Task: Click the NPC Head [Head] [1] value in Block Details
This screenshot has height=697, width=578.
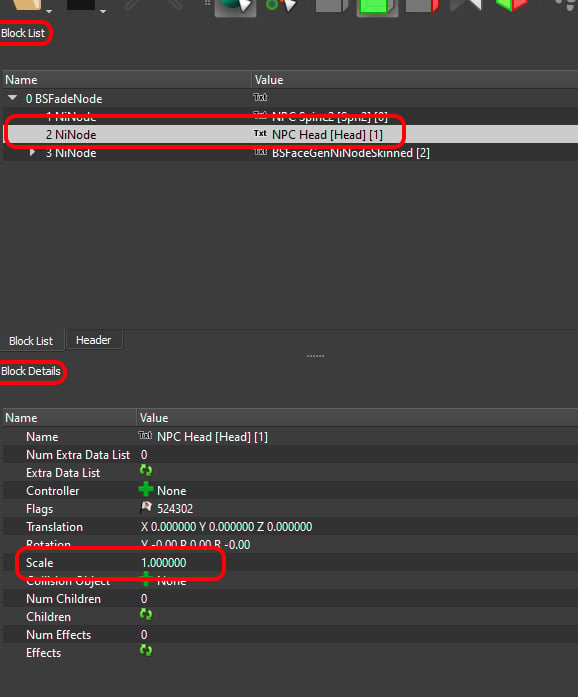Action: [212, 437]
